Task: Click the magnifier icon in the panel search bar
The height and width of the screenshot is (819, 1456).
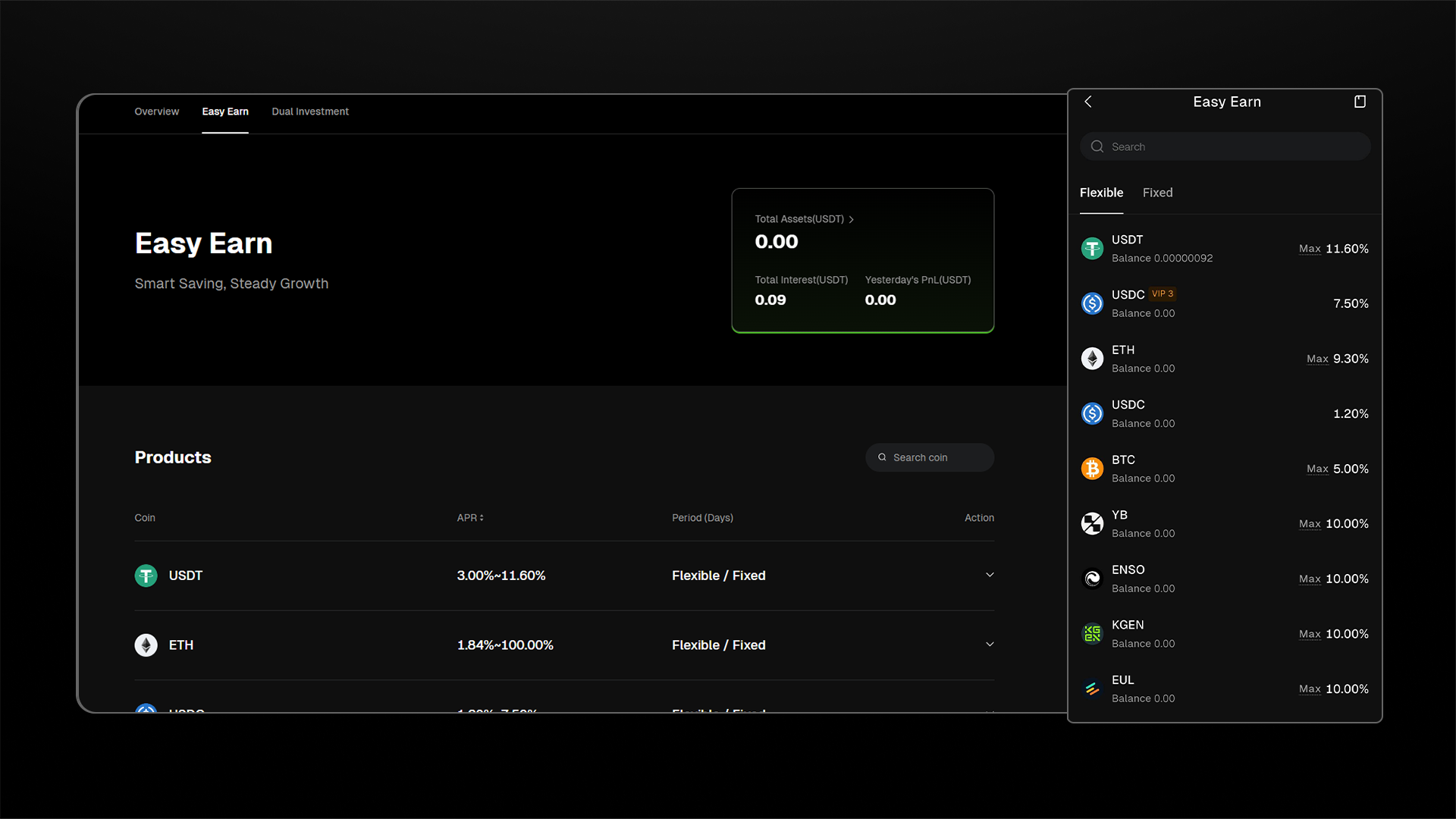Action: [x=1097, y=146]
